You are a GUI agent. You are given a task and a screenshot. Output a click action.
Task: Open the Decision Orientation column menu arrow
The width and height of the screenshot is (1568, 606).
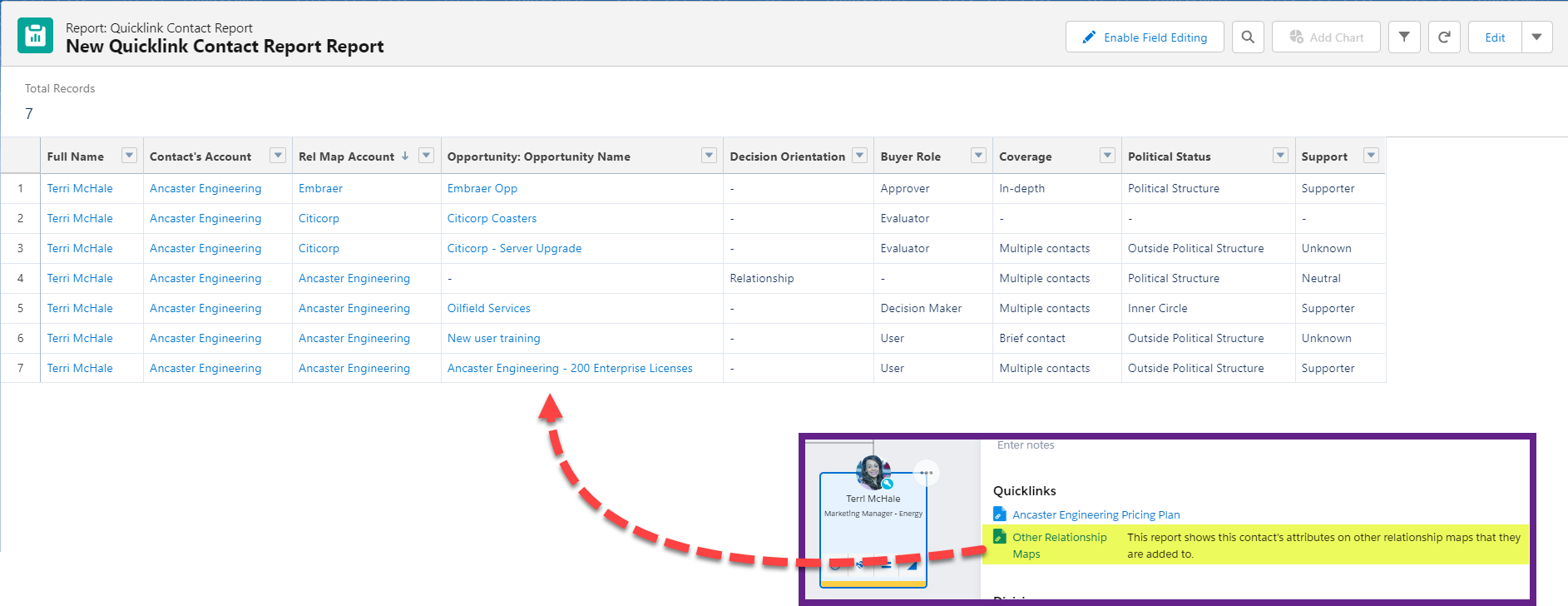tap(859, 155)
